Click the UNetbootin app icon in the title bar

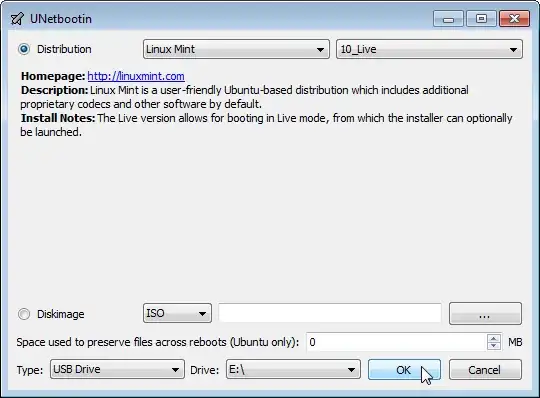17,19
